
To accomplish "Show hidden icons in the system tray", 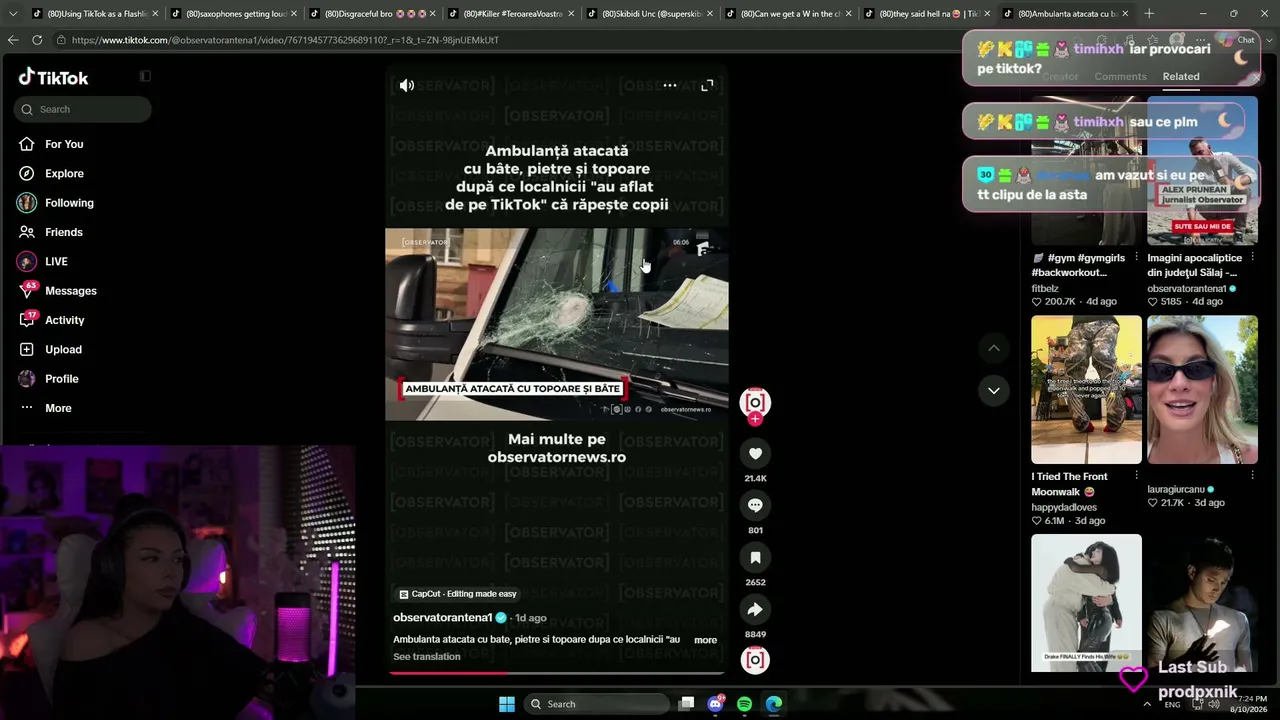I will pyautogui.click(x=1146, y=704).
